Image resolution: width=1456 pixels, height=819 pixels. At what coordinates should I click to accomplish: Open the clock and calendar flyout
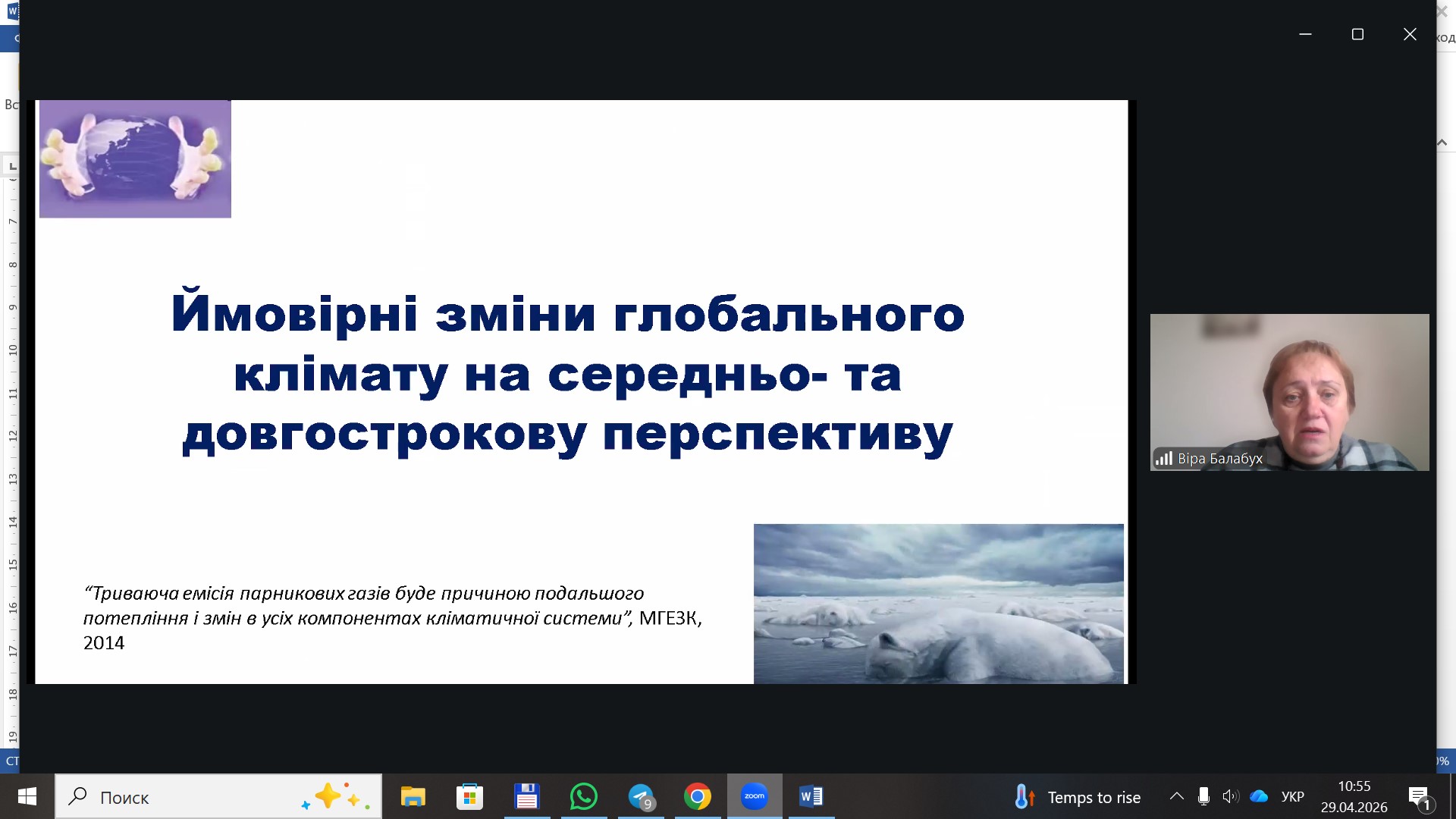pyautogui.click(x=1354, y=797)
